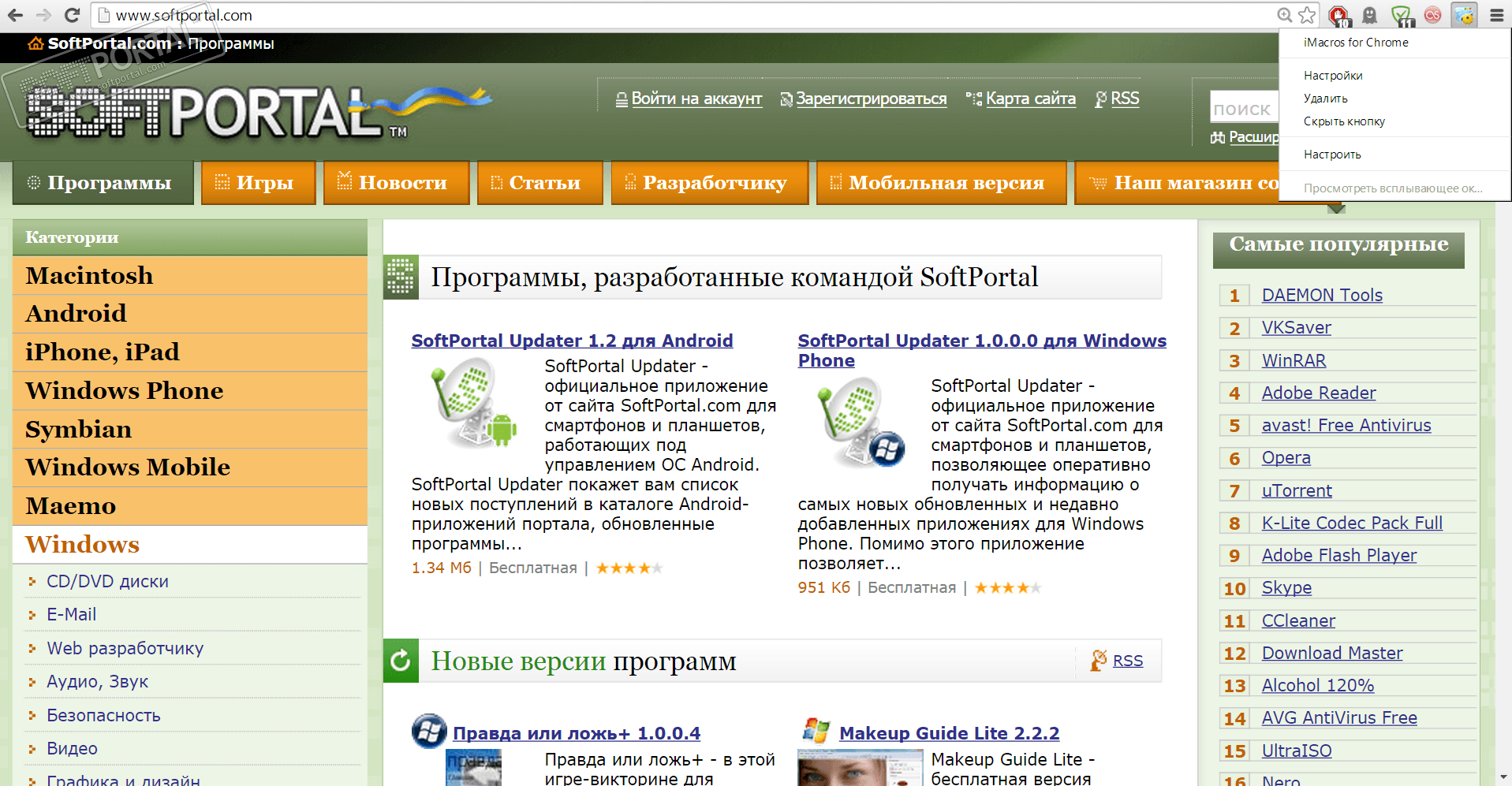
Task: Select the iPhone, iPad category
Action: click(190, 352)
